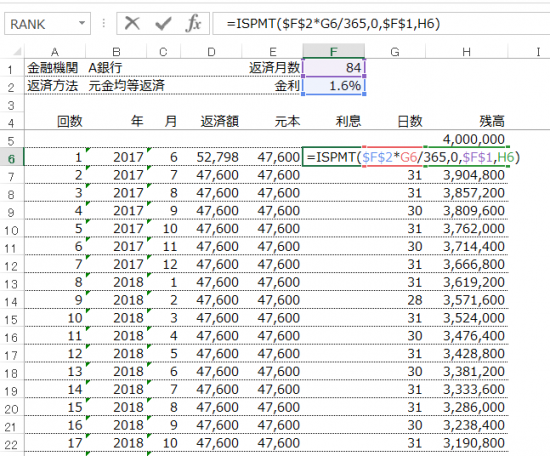Click cell F1 containing 84
The image size is (550, 456).
334,68
